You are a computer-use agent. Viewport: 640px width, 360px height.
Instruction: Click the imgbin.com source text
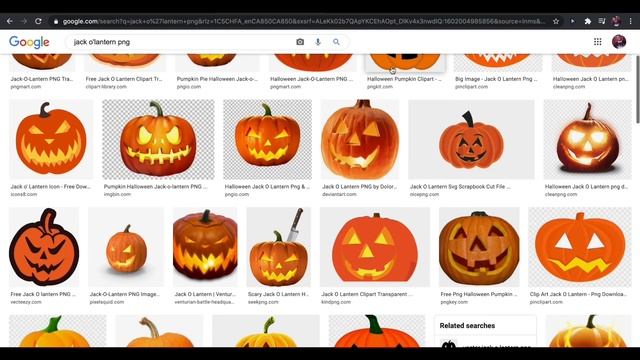[x=117, y=194]
